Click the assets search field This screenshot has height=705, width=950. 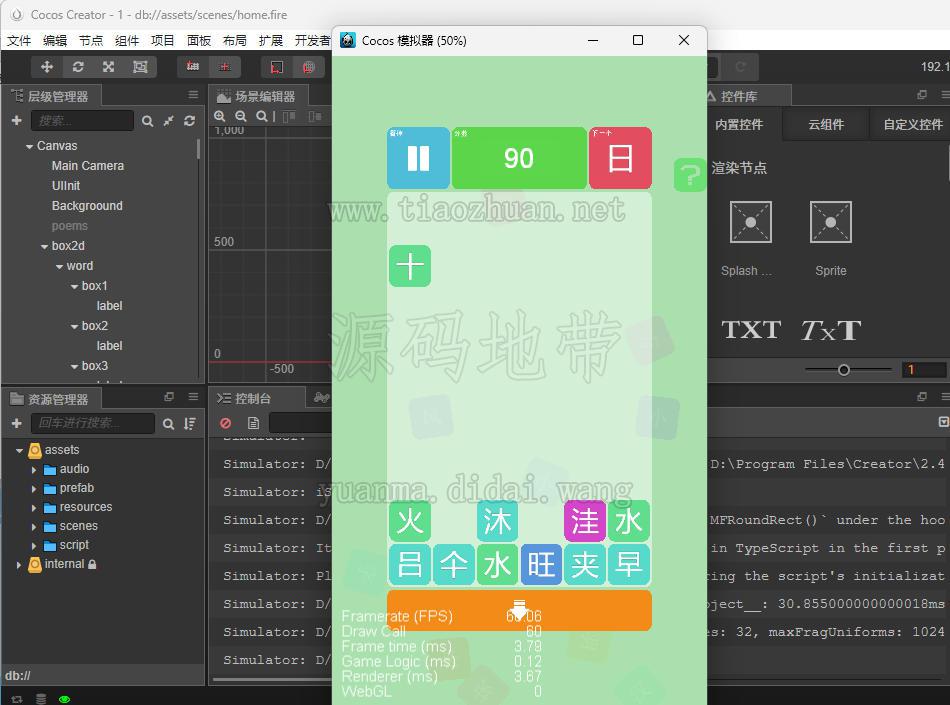pos(93,423)
